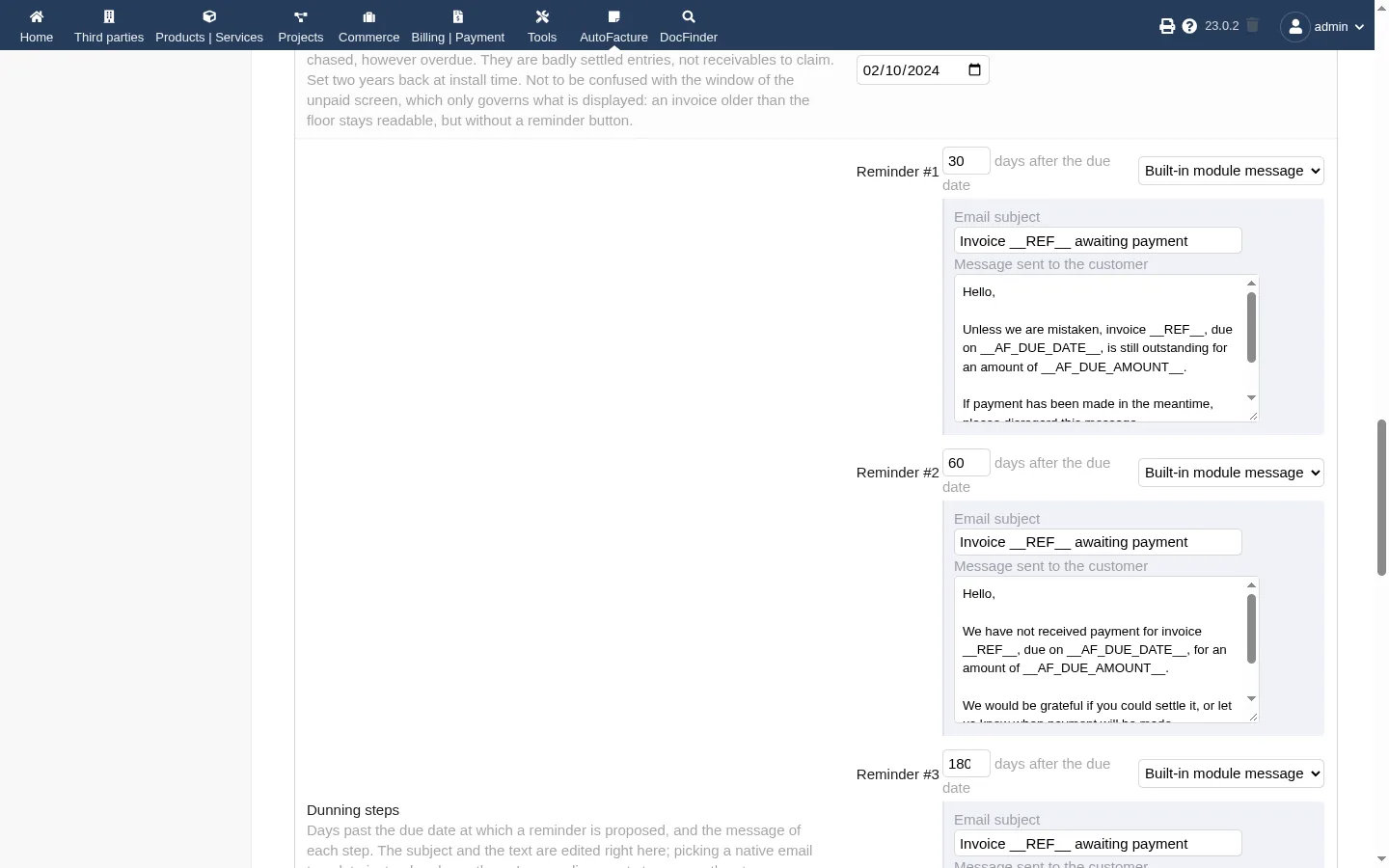1389x868 pixels.
Task: Click Reminder #2 days field showing 60
Action: (x=967, y=463)
